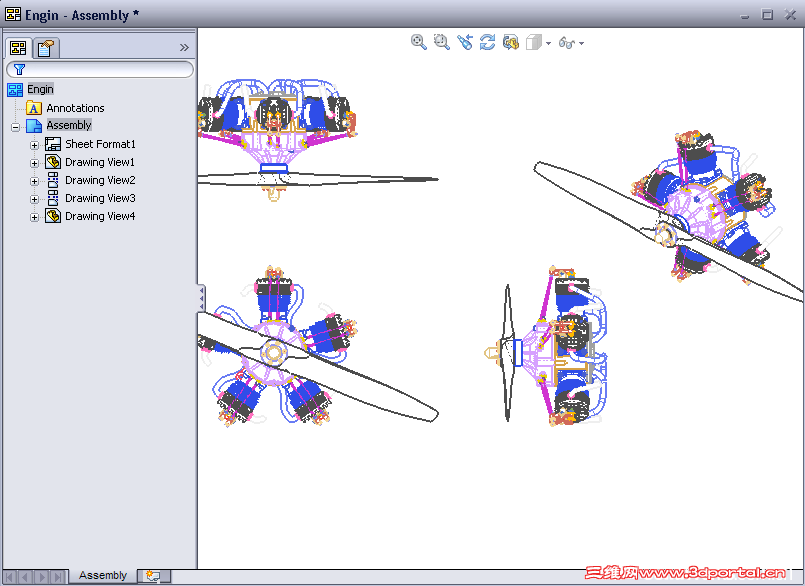Expand the panel tabs double-chevron

[x=184, y=48]
